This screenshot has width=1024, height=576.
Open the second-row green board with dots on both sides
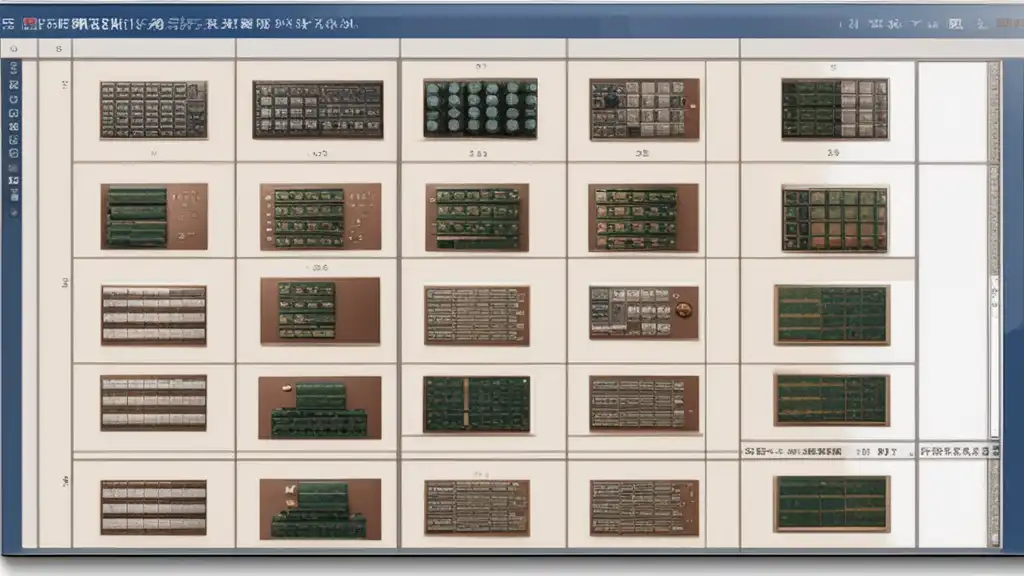point(320,217)
